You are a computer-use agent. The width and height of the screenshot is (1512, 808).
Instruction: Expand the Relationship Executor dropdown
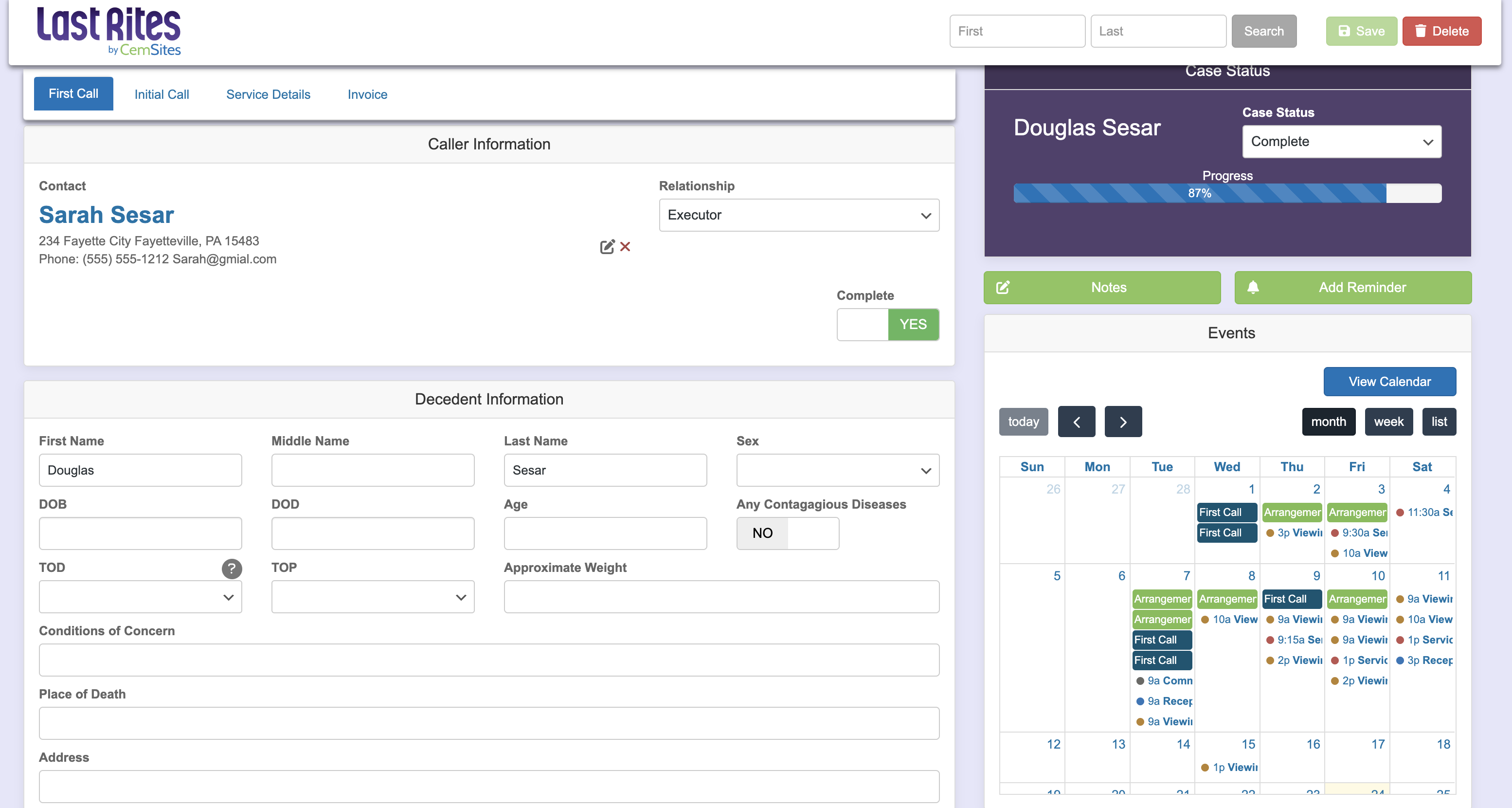pyautogui.click(x=798, y=214)
